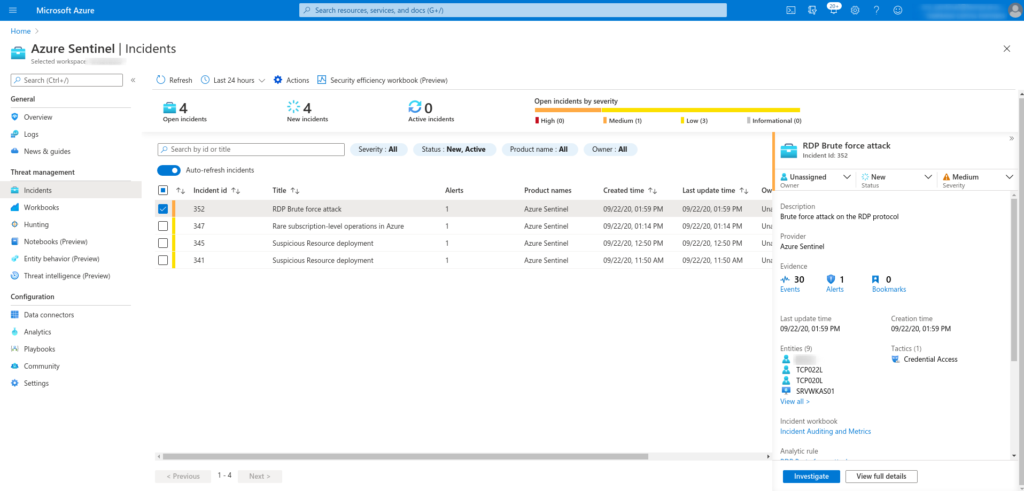Toggle Auto-refresh incidents switch
1024x491 pixels.
tap(168, 170)
